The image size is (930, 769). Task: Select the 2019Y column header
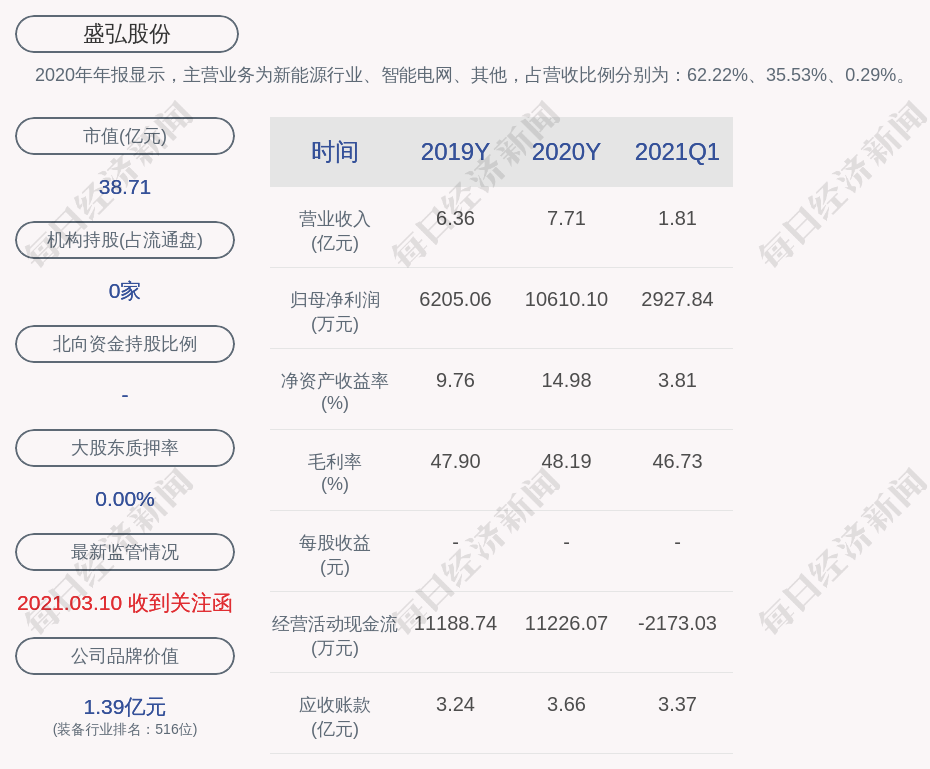tap(455, 152)
